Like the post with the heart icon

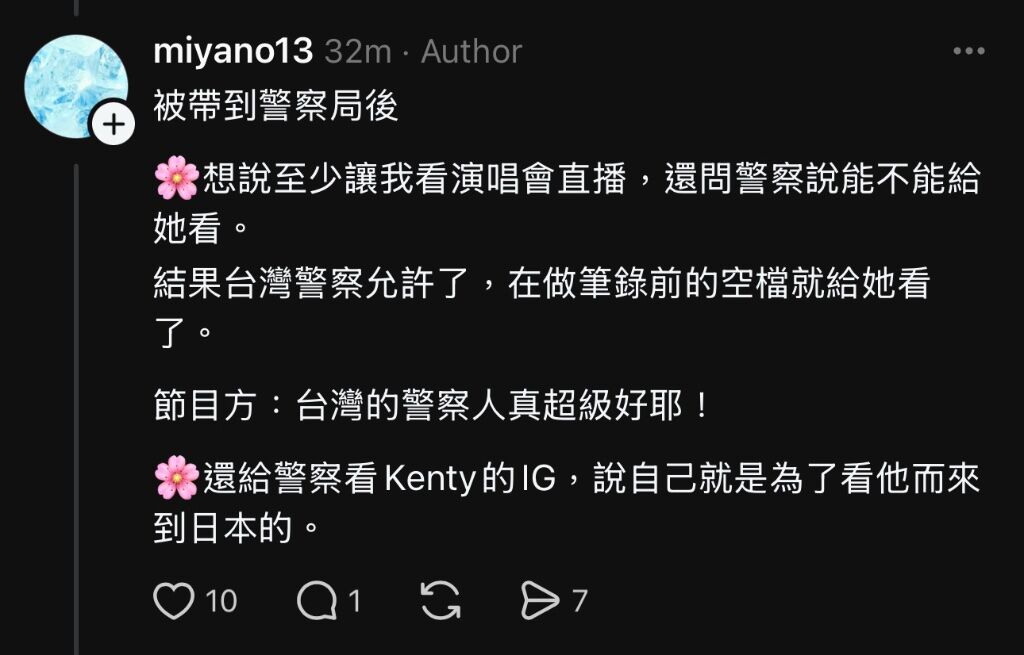(174, 601)
